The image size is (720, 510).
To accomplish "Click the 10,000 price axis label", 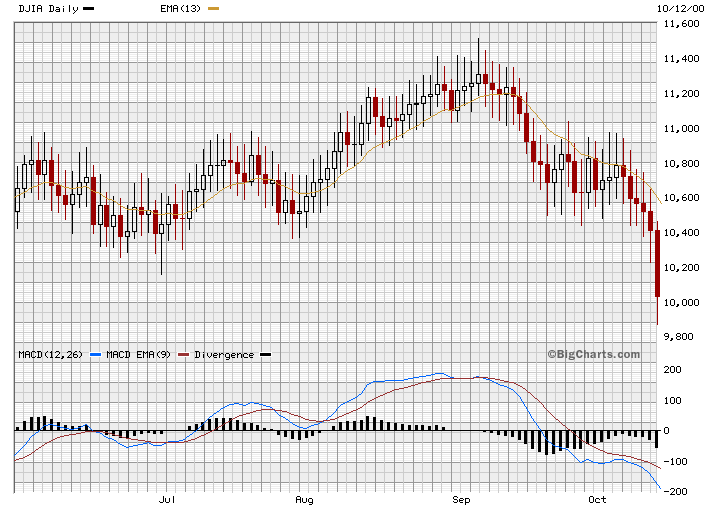I will tap(680, 303).
